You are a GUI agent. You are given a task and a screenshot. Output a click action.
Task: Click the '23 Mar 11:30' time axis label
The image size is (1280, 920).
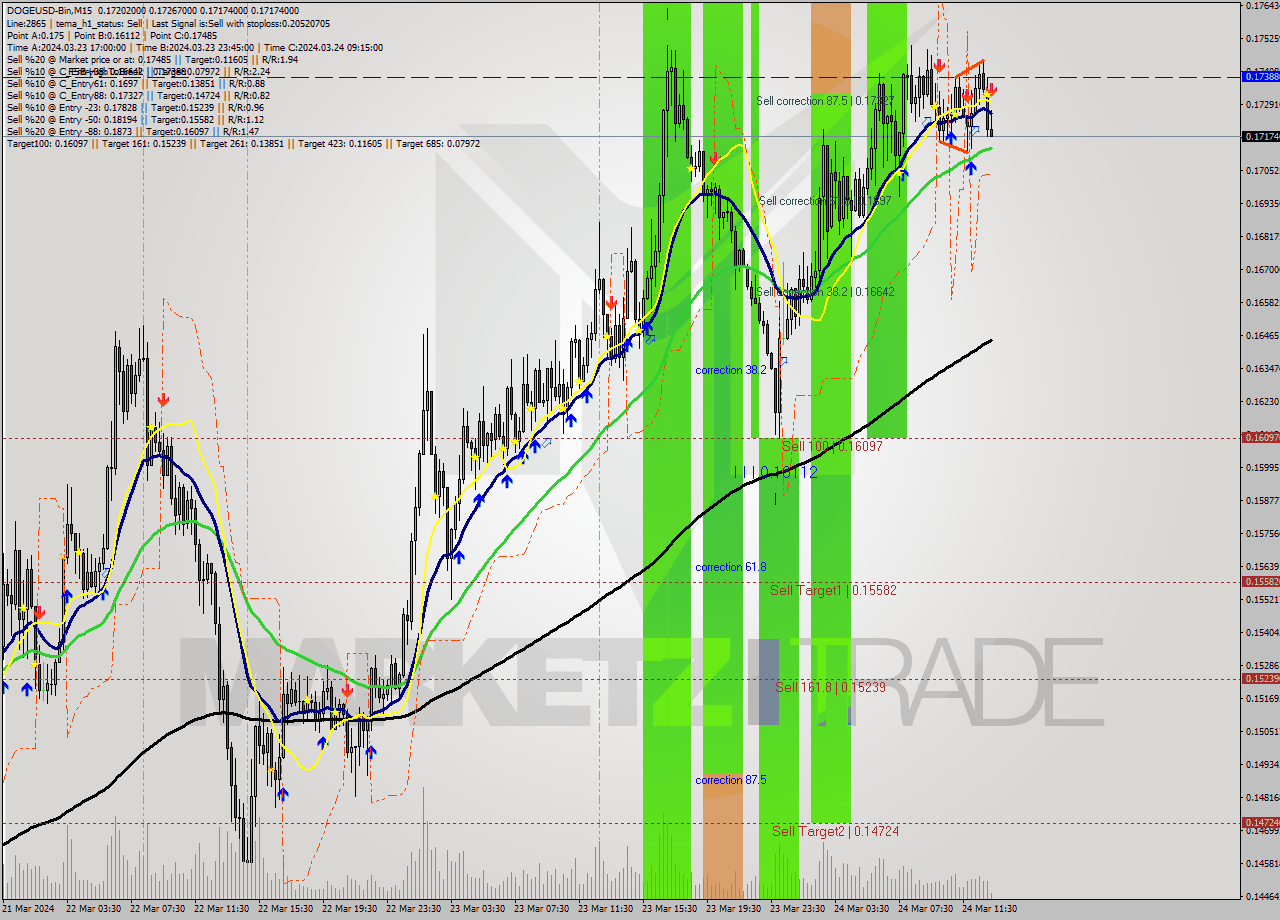tap(605, 909)
